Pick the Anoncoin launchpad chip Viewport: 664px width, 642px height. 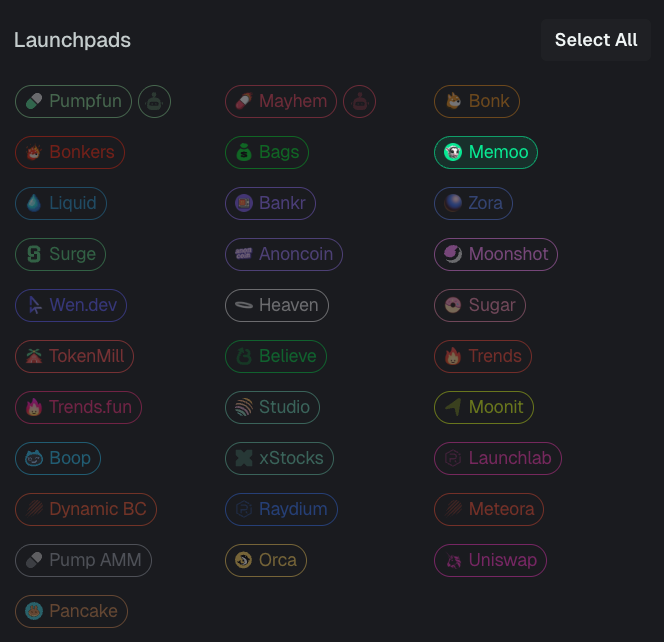[x=284, y=255]
